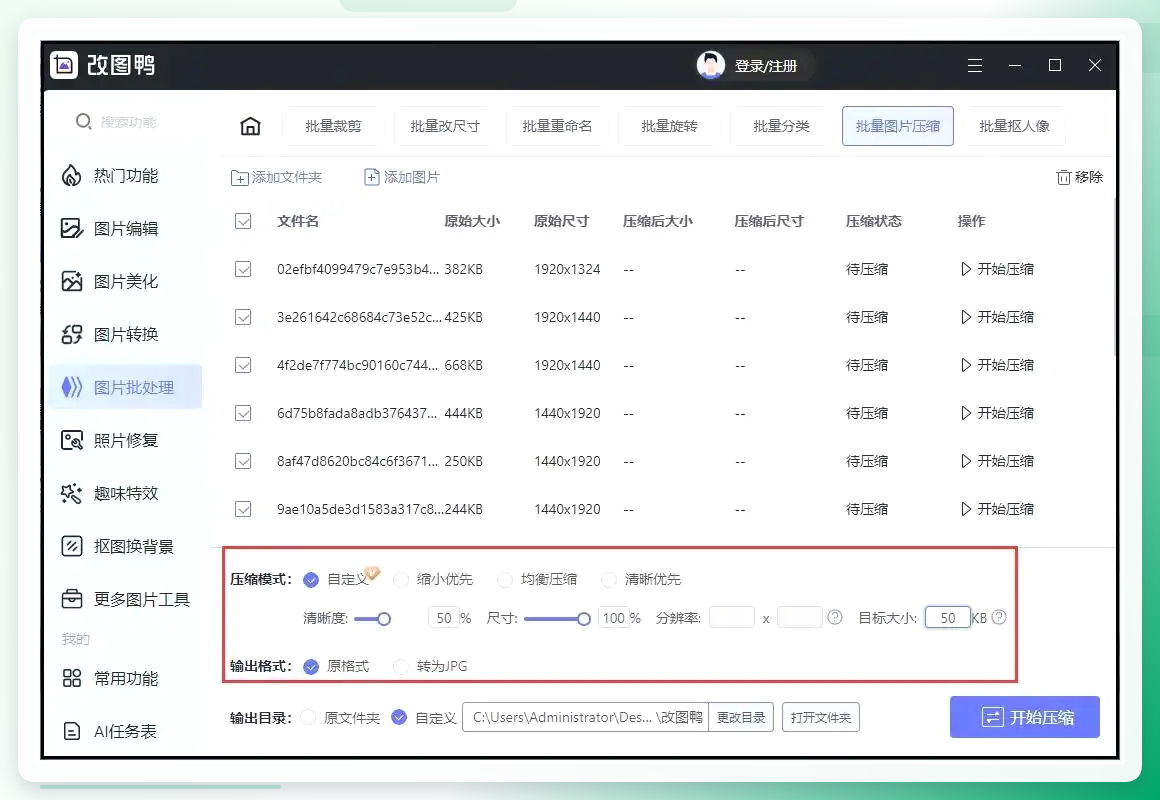Click the 目标大小 KB input field
Screen dimensions: 1160x800
point(948,618)
